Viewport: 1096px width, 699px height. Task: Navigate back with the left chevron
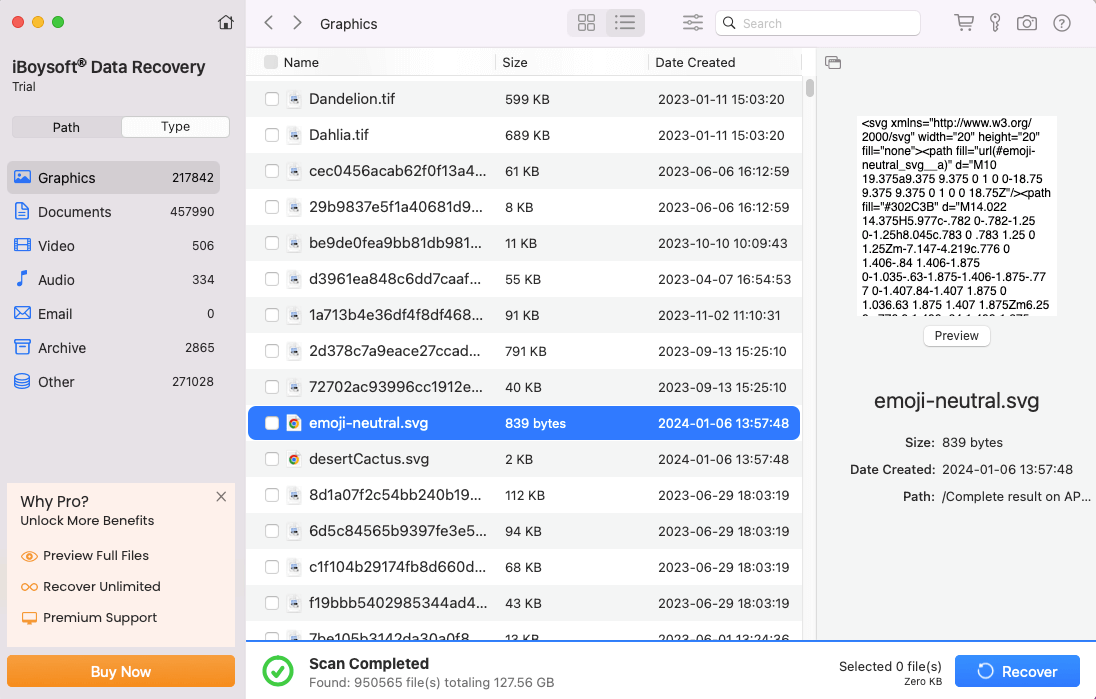point(268,22)
